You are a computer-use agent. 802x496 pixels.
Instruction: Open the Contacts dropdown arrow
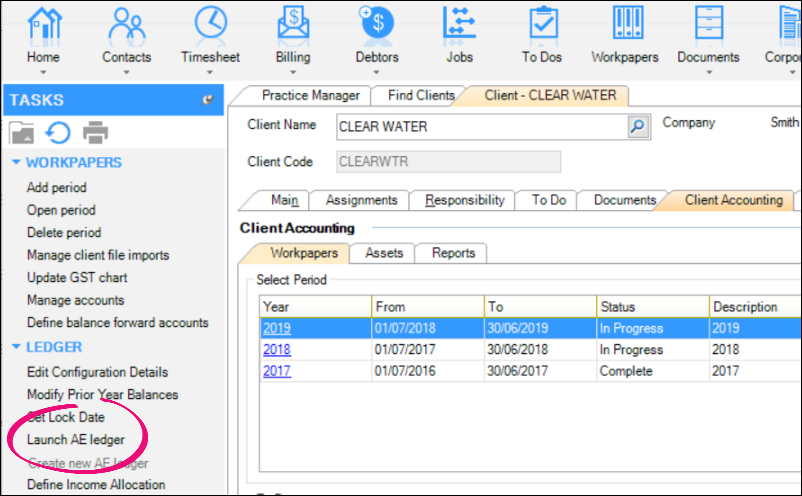click(126, 73)
